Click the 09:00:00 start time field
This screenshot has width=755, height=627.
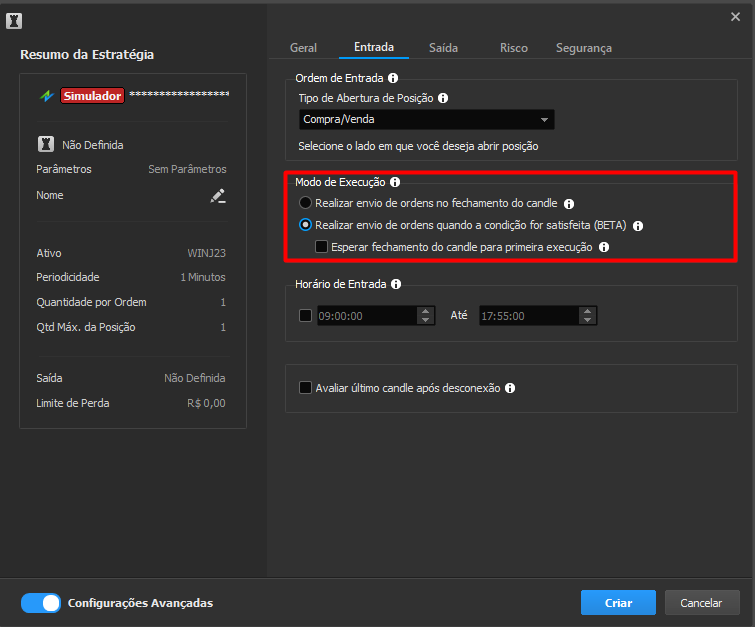click(x=367, y=316)
